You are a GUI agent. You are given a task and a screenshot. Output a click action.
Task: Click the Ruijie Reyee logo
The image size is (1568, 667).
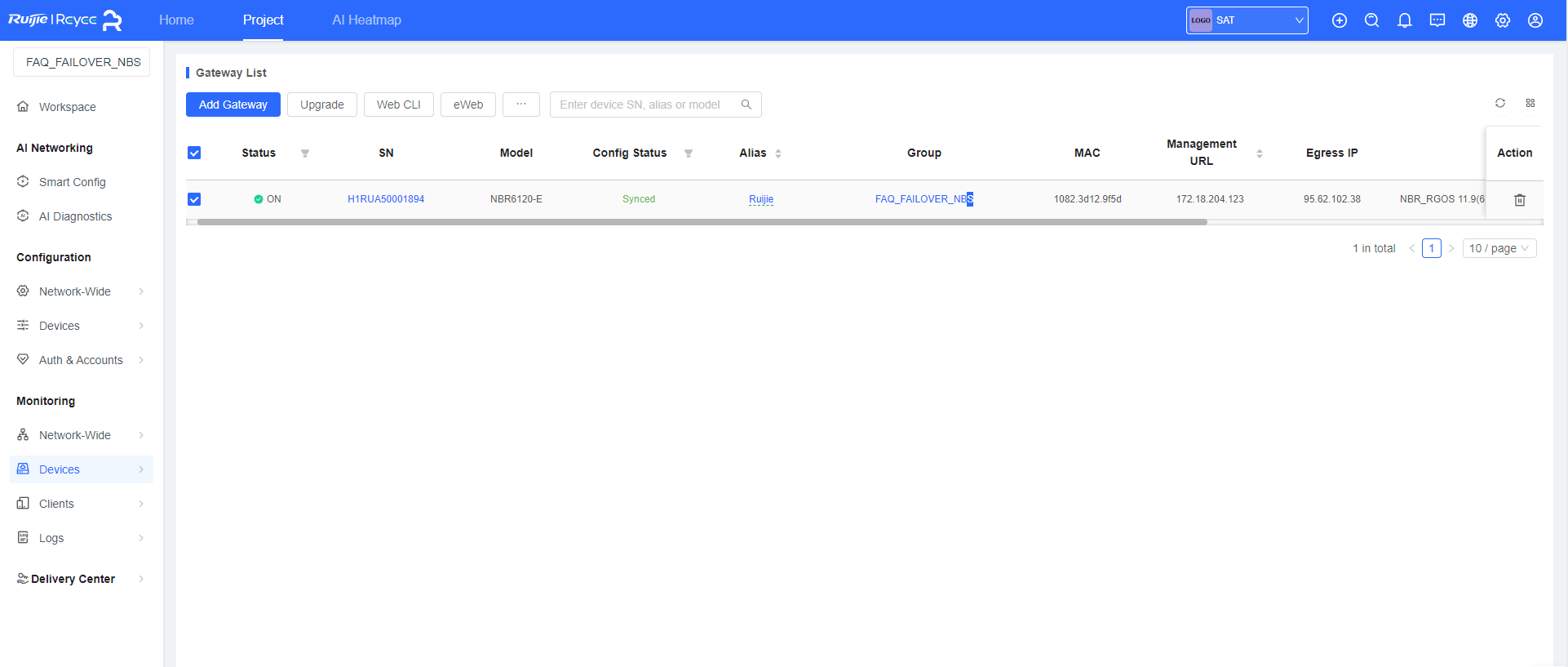click(65, 20)
